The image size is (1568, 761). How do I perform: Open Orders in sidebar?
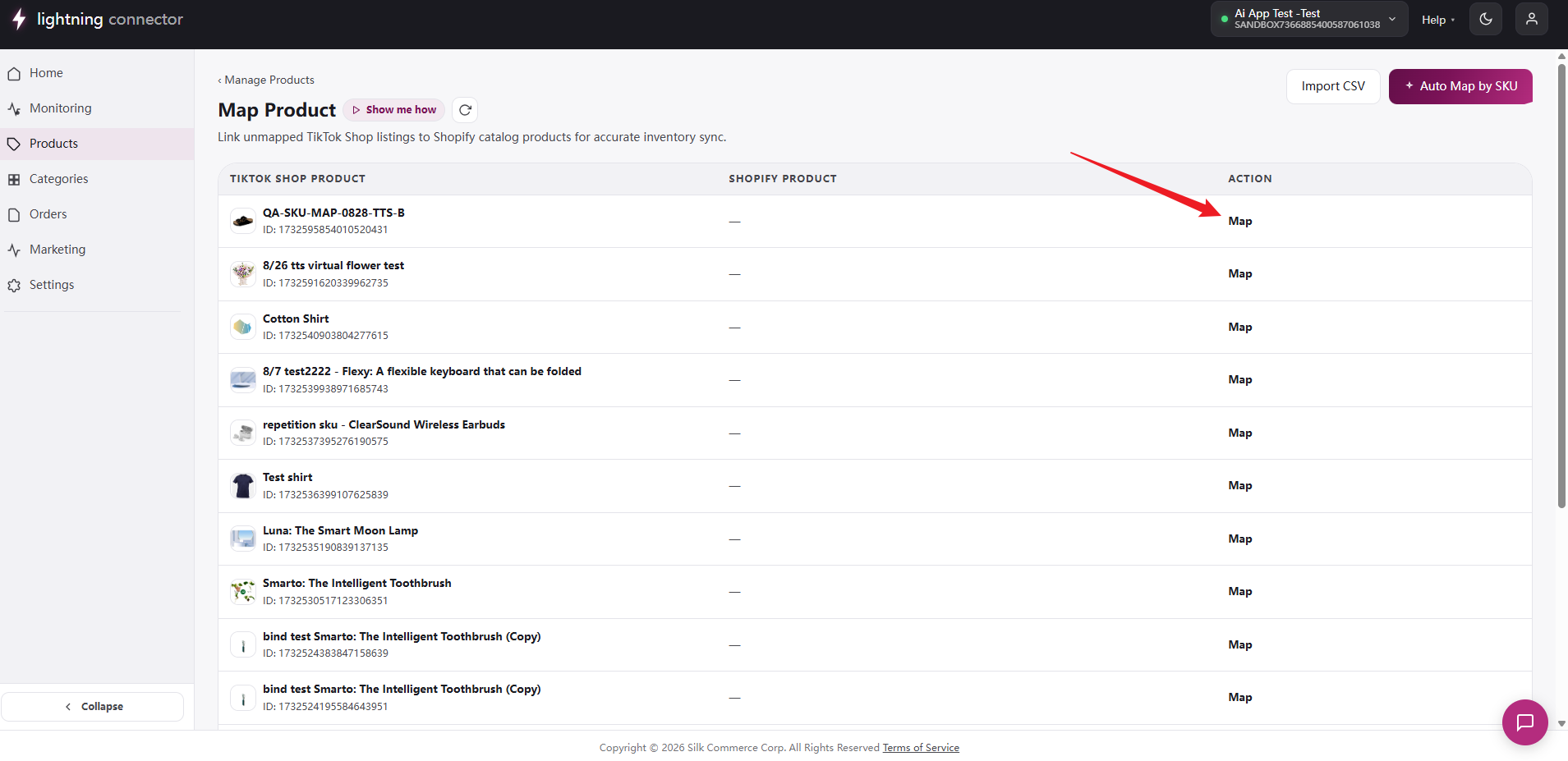(97, 214)
